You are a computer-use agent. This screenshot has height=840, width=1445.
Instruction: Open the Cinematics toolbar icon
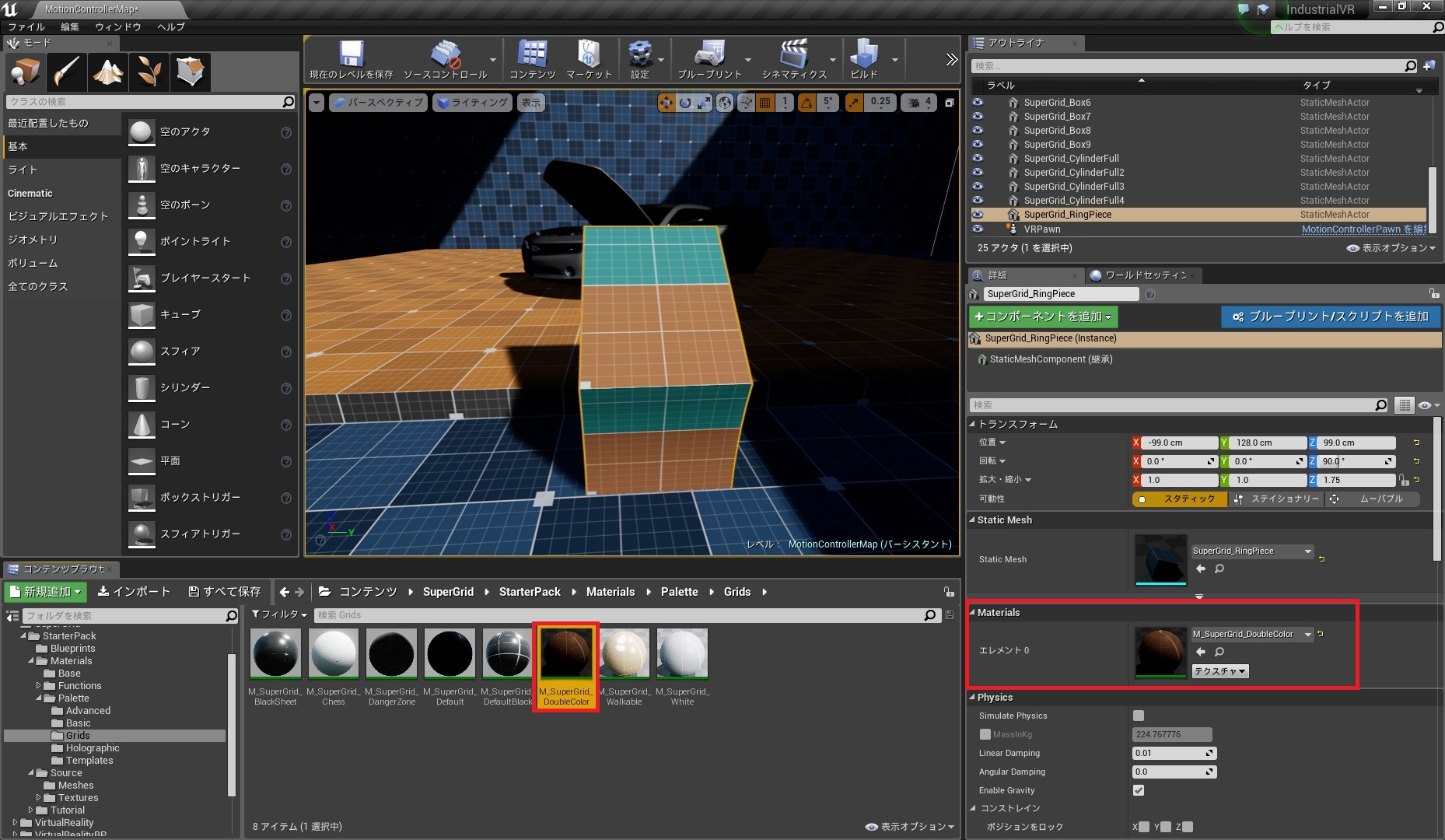pyautogui.click(x=794, y=54)
